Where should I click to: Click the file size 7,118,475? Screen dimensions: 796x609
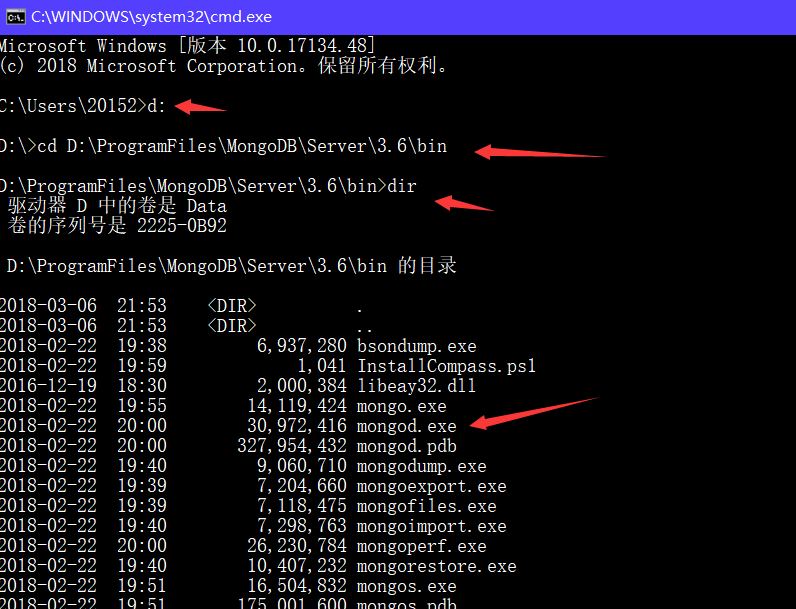click(302, 506)
